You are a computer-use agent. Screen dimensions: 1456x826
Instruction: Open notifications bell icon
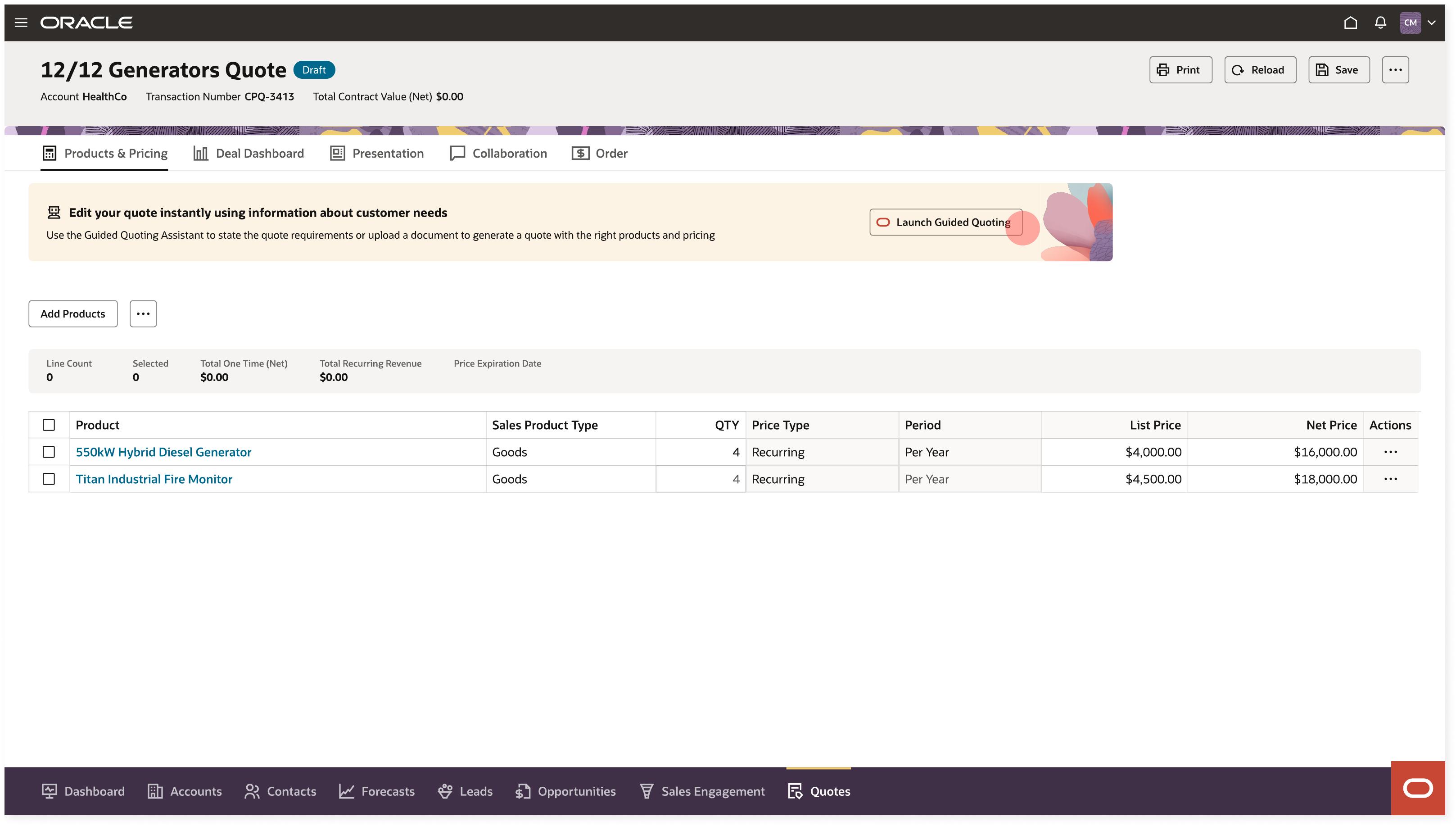coord(1380,23)
